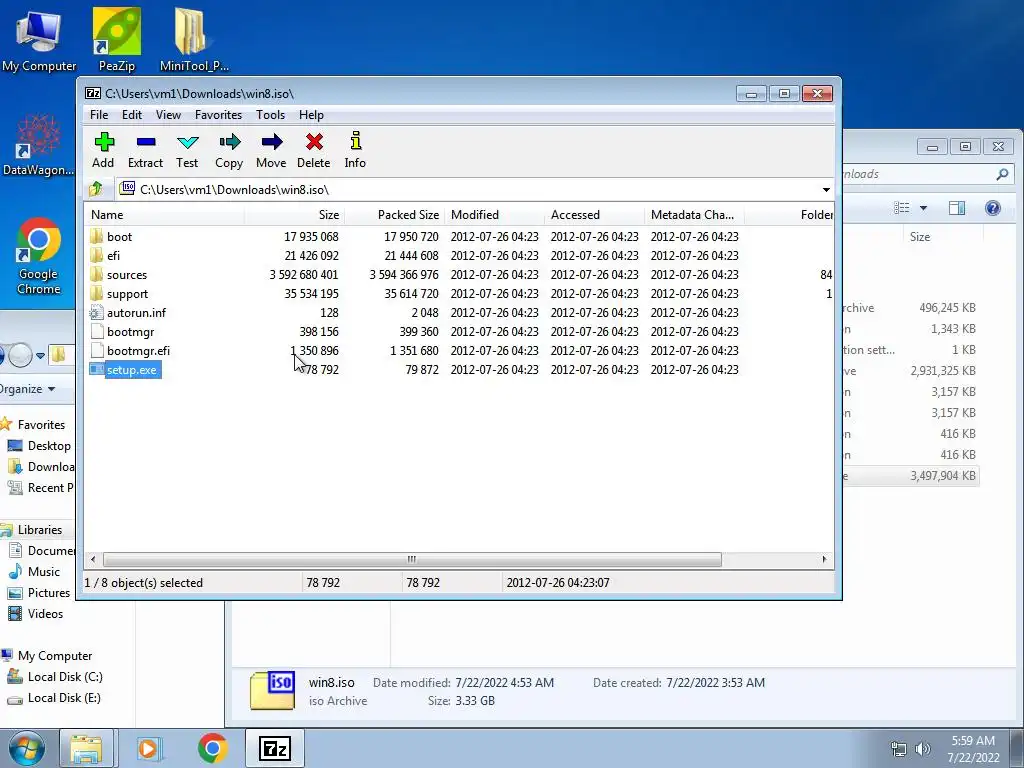
Task: Open the Edit menu in 7-Zip
Action: click(132, 115)
